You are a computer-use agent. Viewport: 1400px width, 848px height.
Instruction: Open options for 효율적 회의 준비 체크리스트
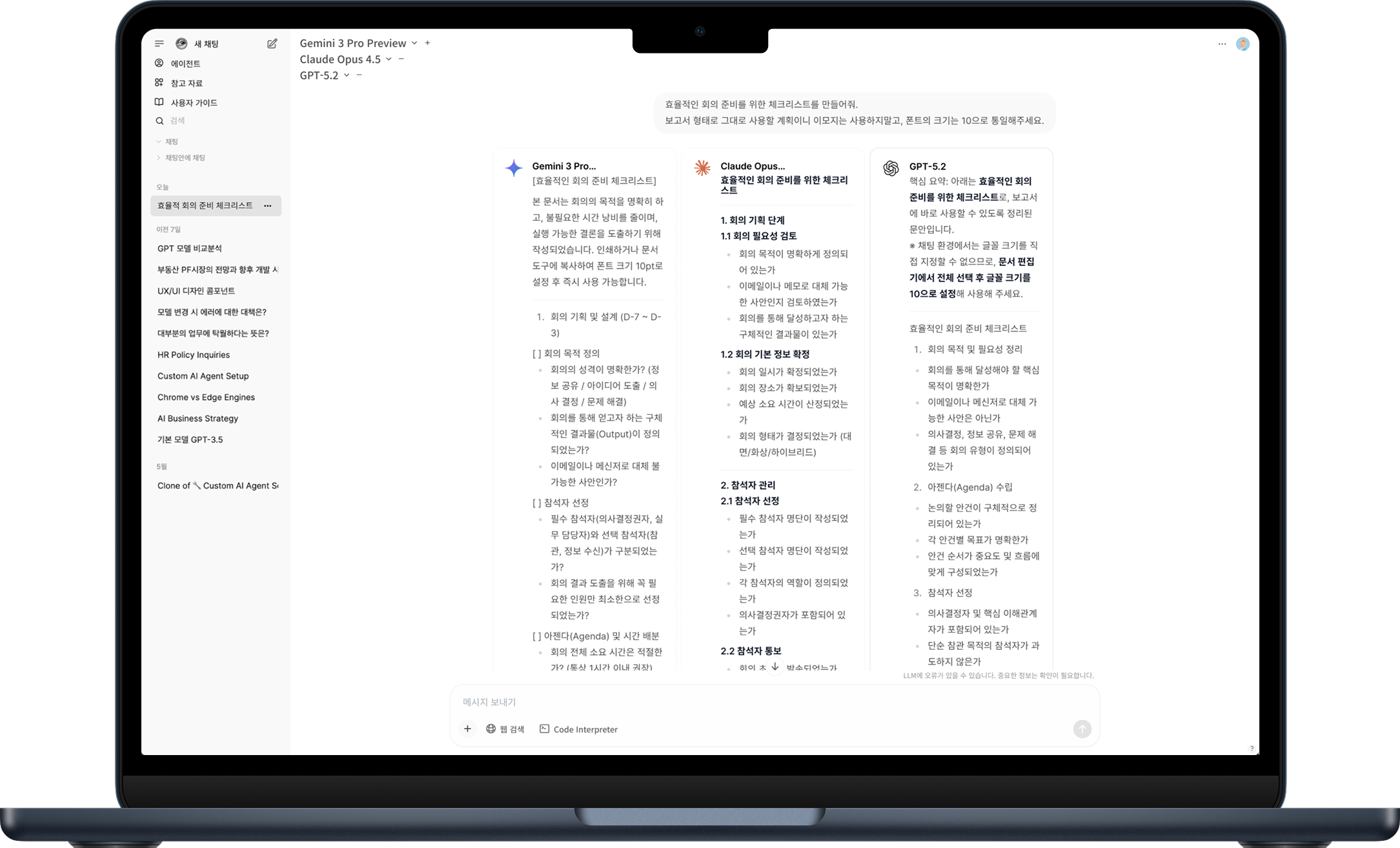[267, 206]
